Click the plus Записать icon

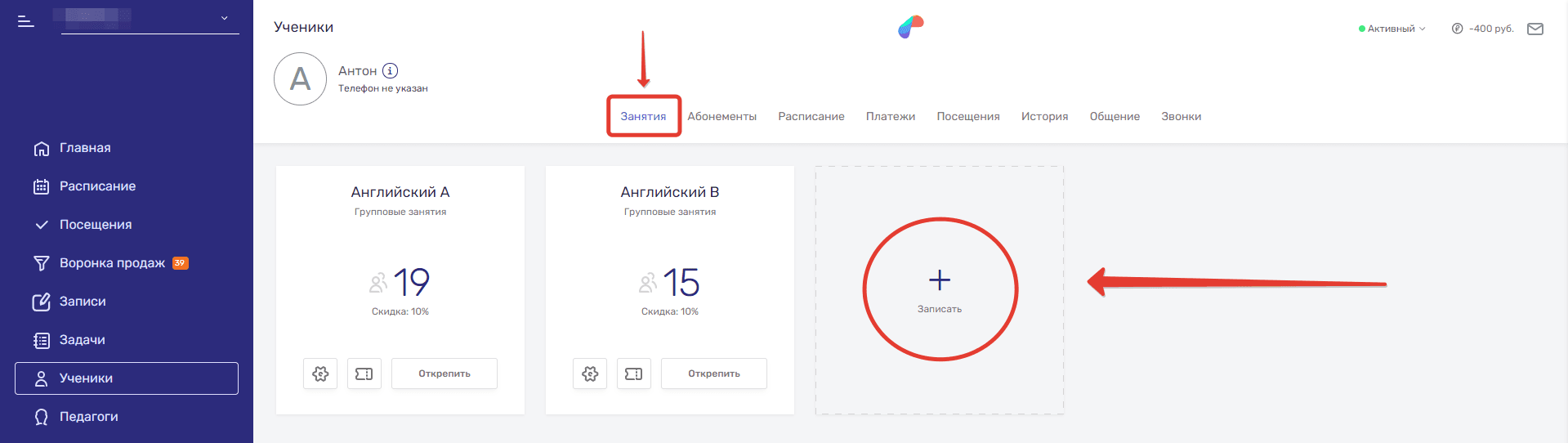pos(940,280)
